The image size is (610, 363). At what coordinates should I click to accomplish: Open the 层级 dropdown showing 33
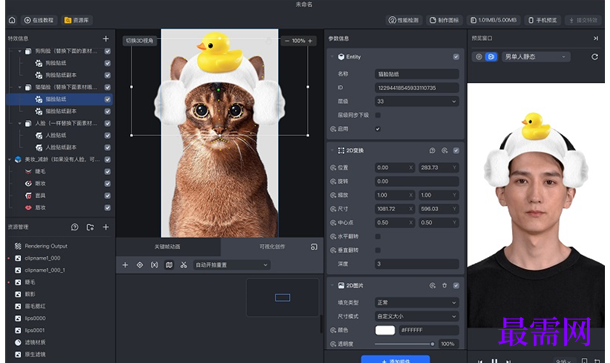(417, 101)
